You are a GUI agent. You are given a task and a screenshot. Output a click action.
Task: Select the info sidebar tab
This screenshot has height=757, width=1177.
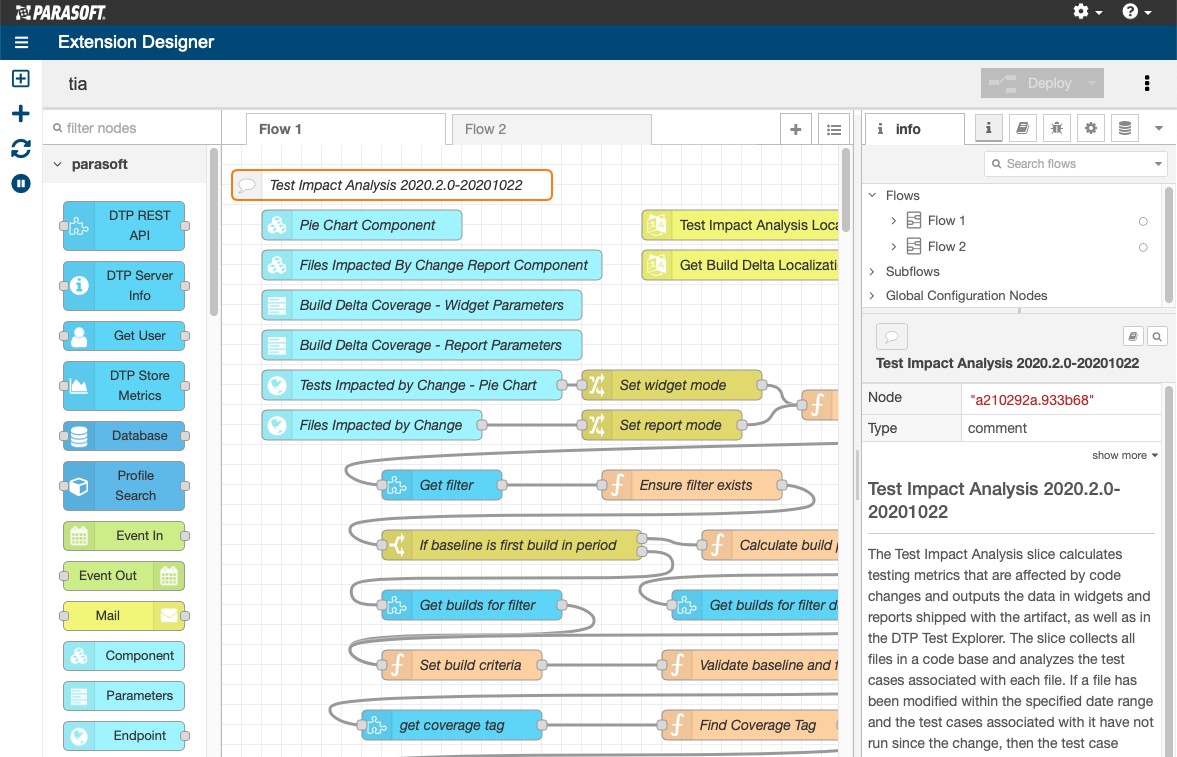[x=916, y=129]
